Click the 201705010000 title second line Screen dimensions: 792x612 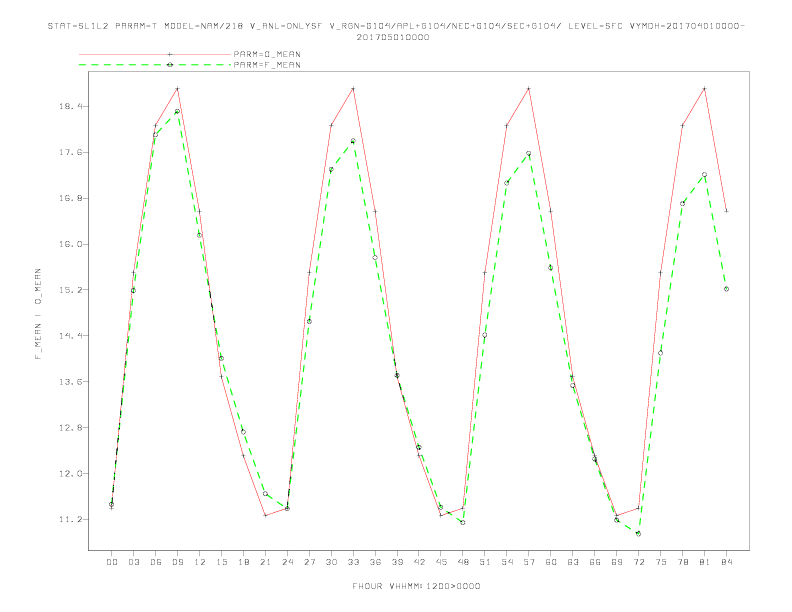tap(393, 37)
